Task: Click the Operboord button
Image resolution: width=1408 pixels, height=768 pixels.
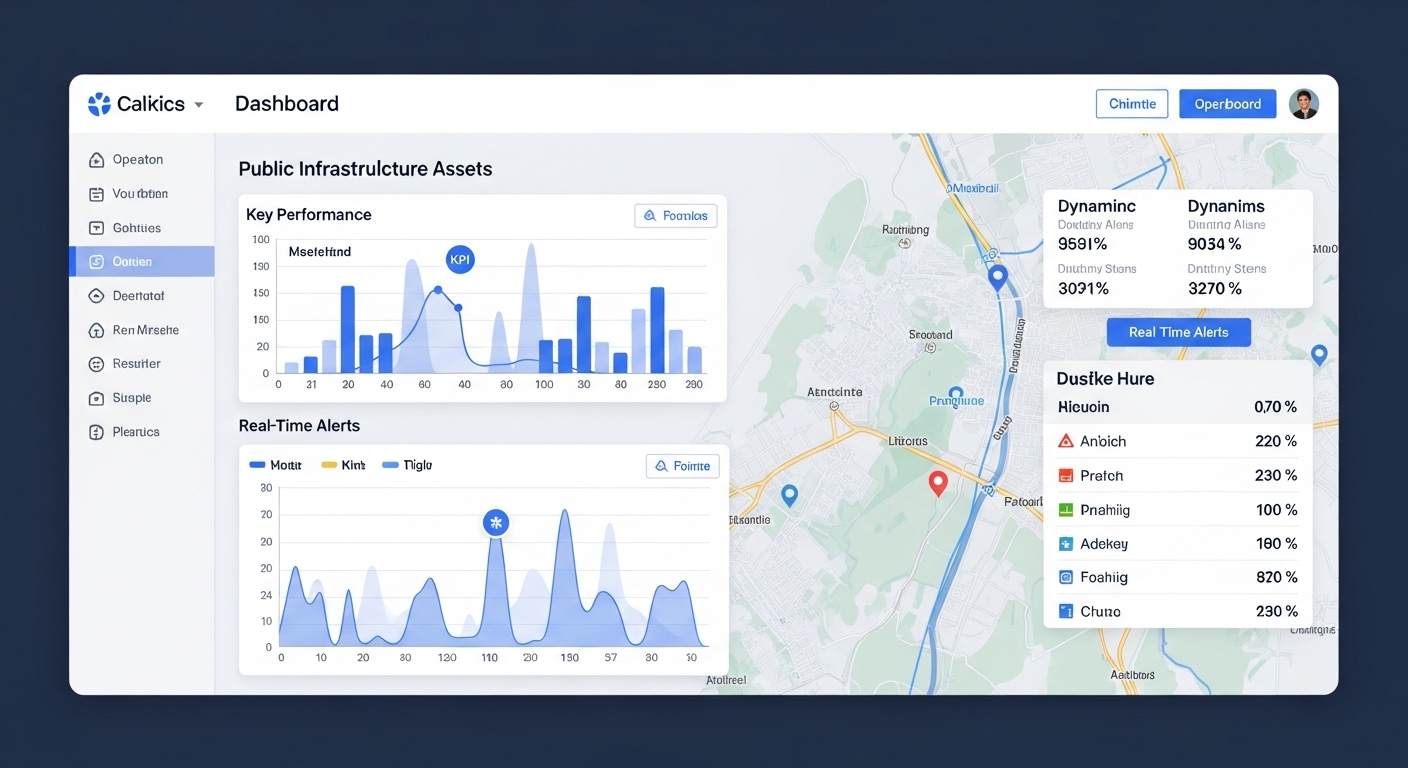Action: pyautogui.click(x=1227, y=104)
